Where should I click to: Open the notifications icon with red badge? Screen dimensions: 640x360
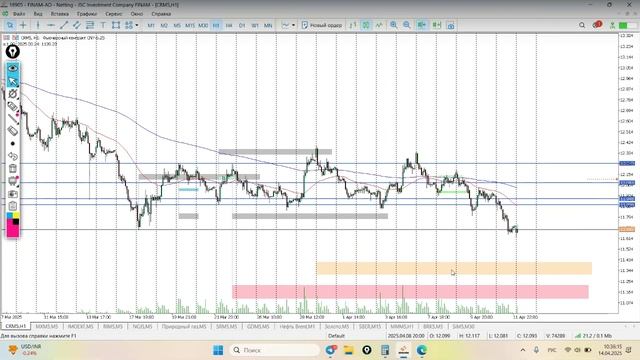point(597,25)
